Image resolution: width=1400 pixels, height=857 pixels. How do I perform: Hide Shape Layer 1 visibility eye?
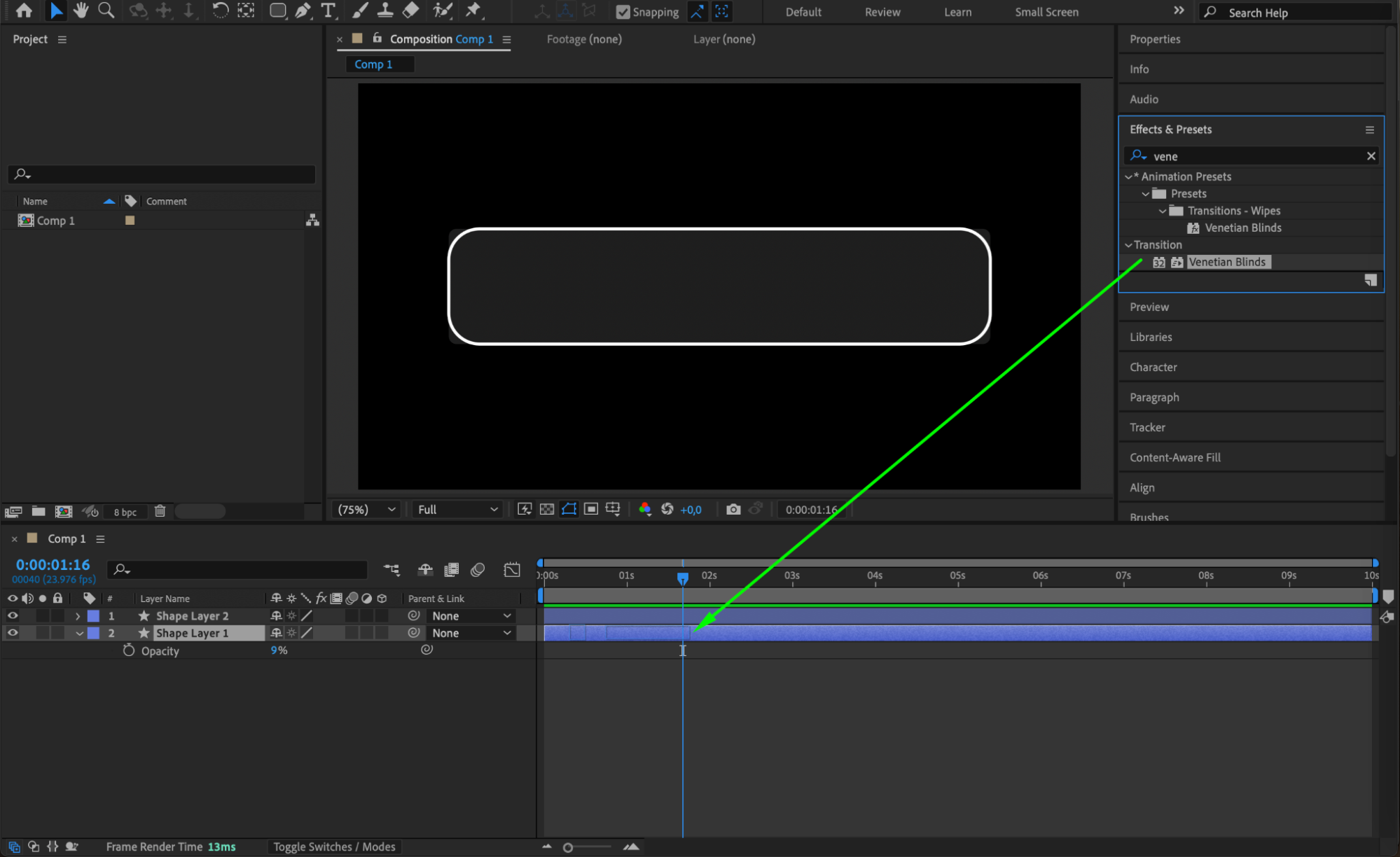[x=13, y=632]
